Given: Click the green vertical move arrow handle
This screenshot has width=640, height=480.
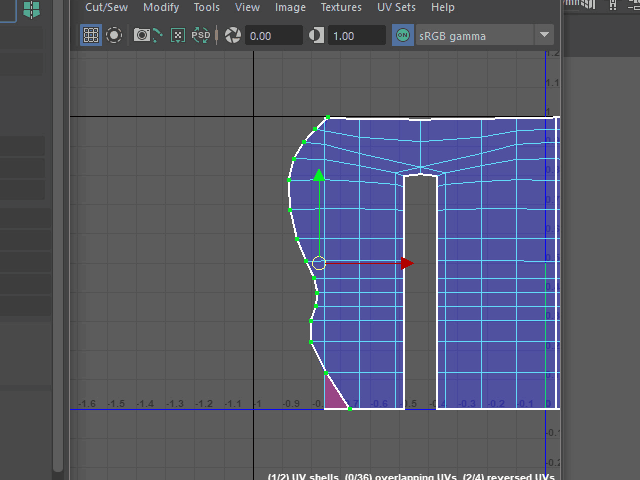Looking at the screenshot, I should point(319,176).
